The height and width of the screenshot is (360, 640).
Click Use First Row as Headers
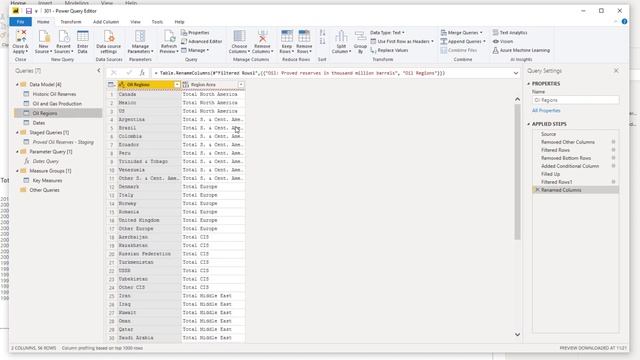402,41
